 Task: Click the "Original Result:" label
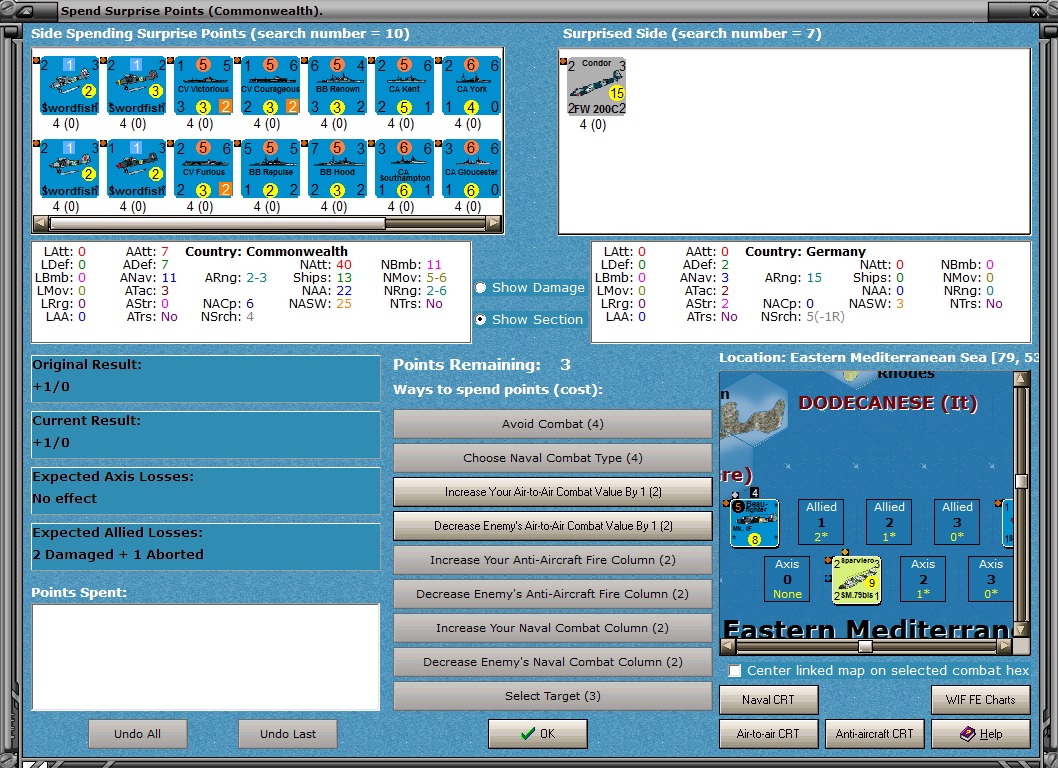[87, 364]
